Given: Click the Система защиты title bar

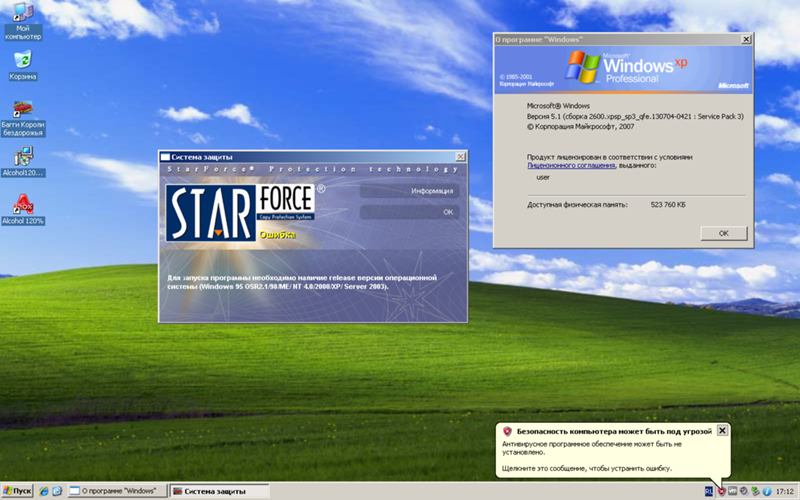Looking at the screenshot, I should [x=313, y=157].
